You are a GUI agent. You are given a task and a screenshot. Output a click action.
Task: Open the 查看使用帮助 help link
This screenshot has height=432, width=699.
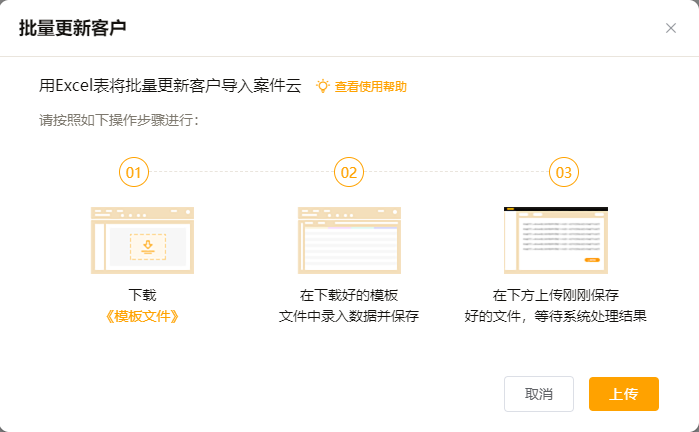[x=370, y=87]
